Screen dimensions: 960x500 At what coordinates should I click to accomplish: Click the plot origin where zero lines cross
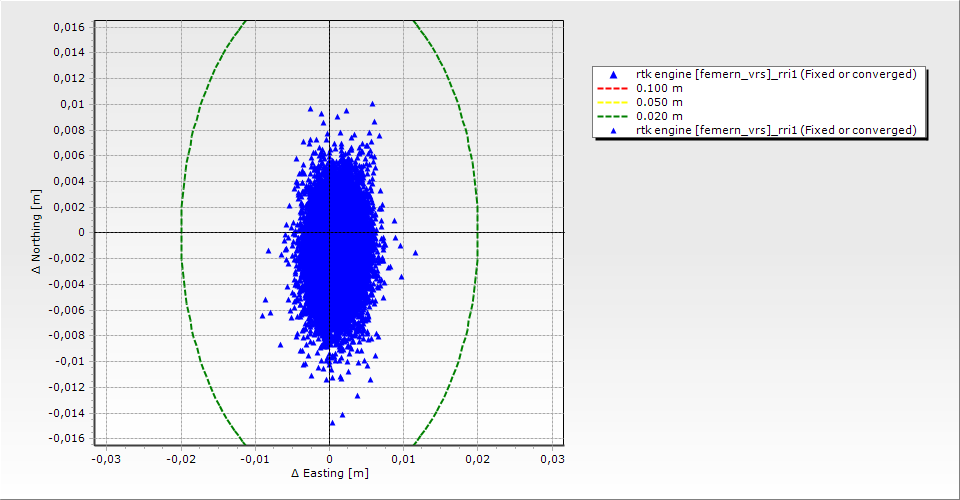point(330,232)
